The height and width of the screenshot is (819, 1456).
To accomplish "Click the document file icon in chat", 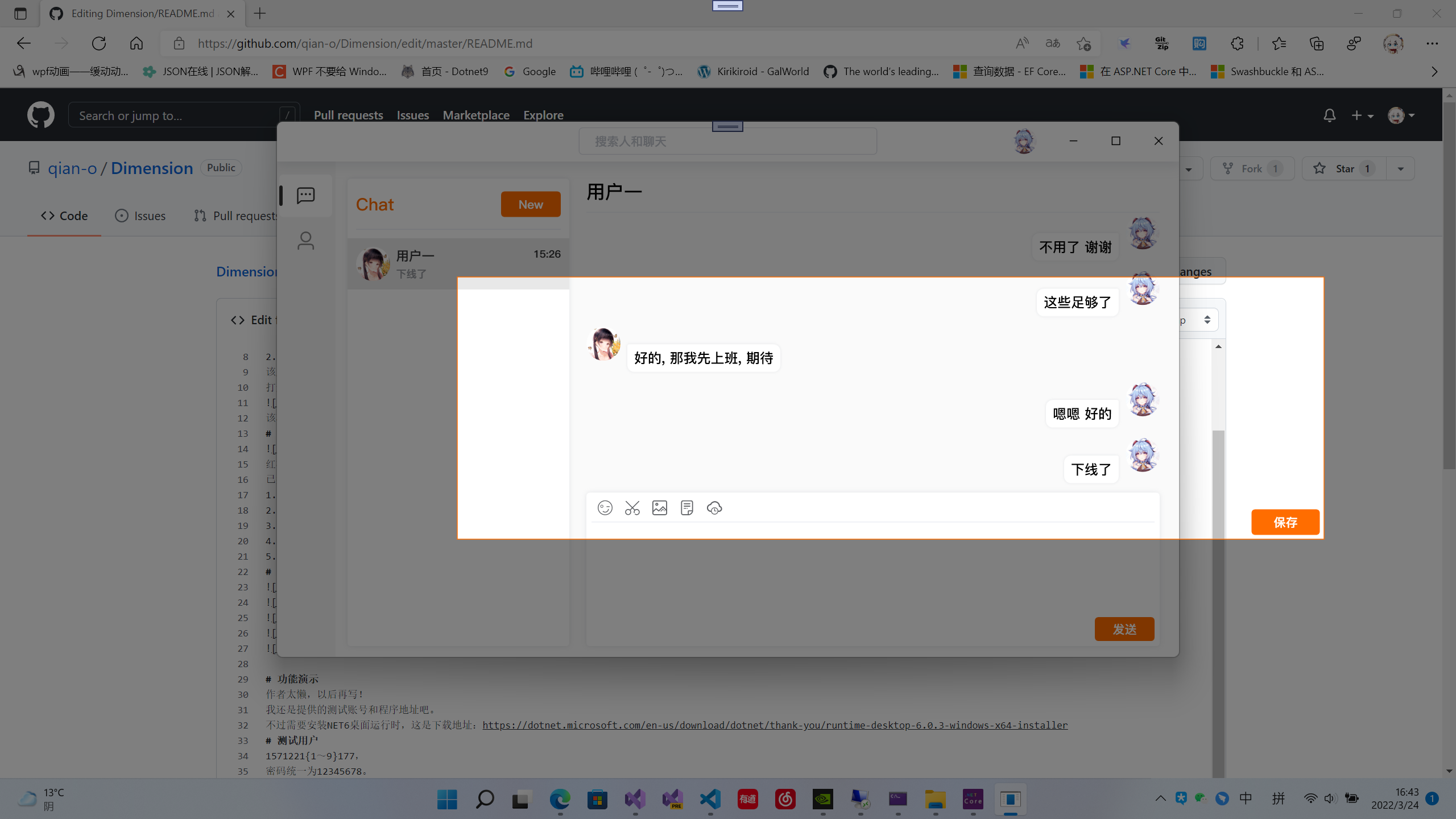I will (686, 508).
